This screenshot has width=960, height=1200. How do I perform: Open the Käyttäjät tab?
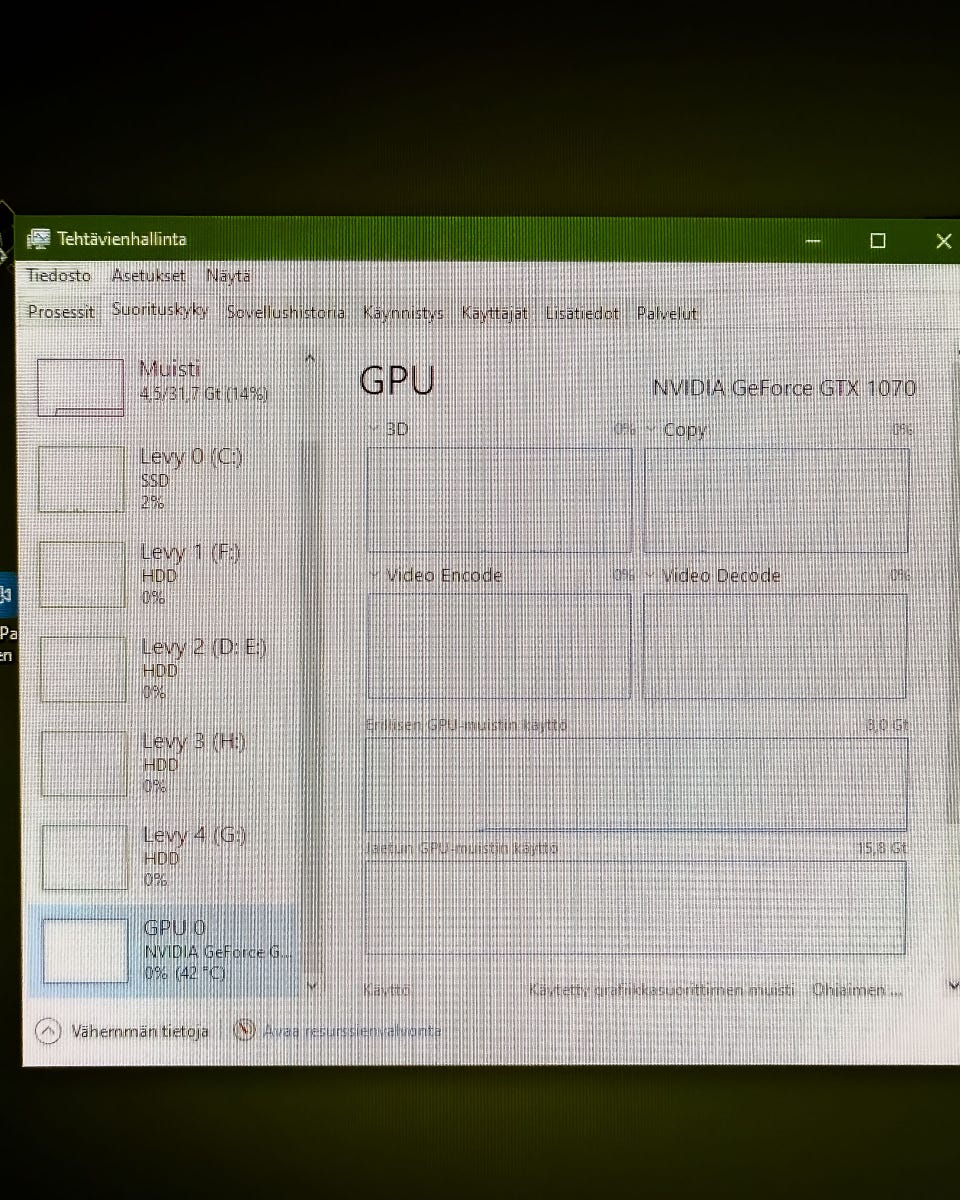pos(494,313)
